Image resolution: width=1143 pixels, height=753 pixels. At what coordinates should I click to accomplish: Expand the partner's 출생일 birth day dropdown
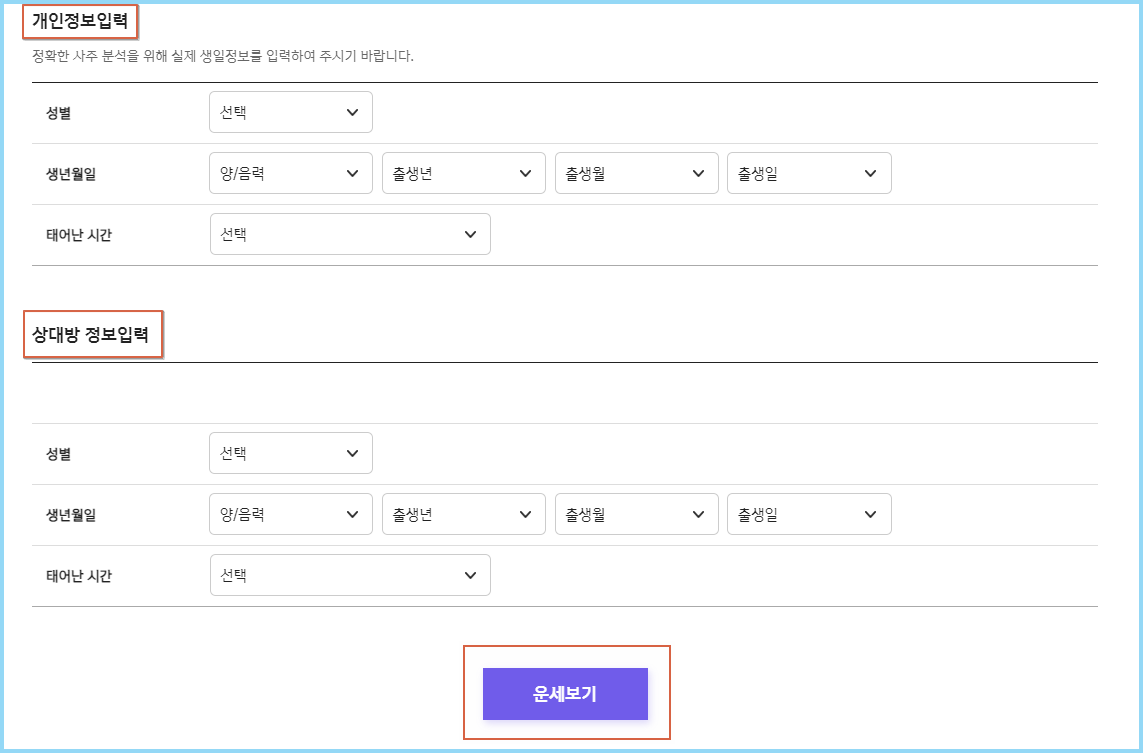pos(809,513)
